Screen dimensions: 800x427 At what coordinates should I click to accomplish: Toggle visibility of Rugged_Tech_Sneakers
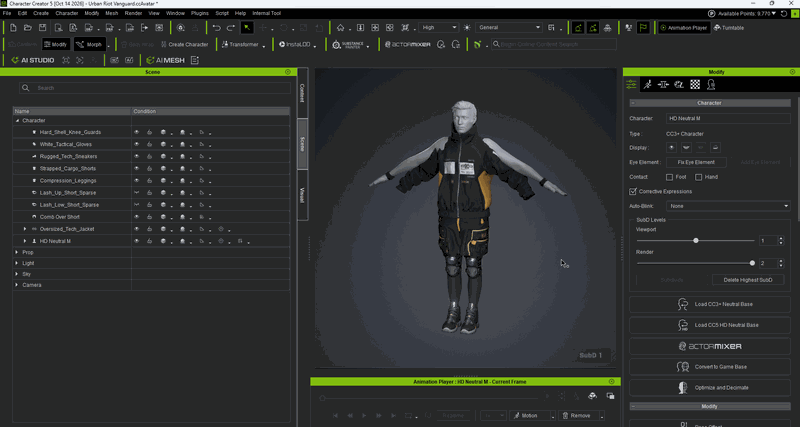click(x=136, y=156)
